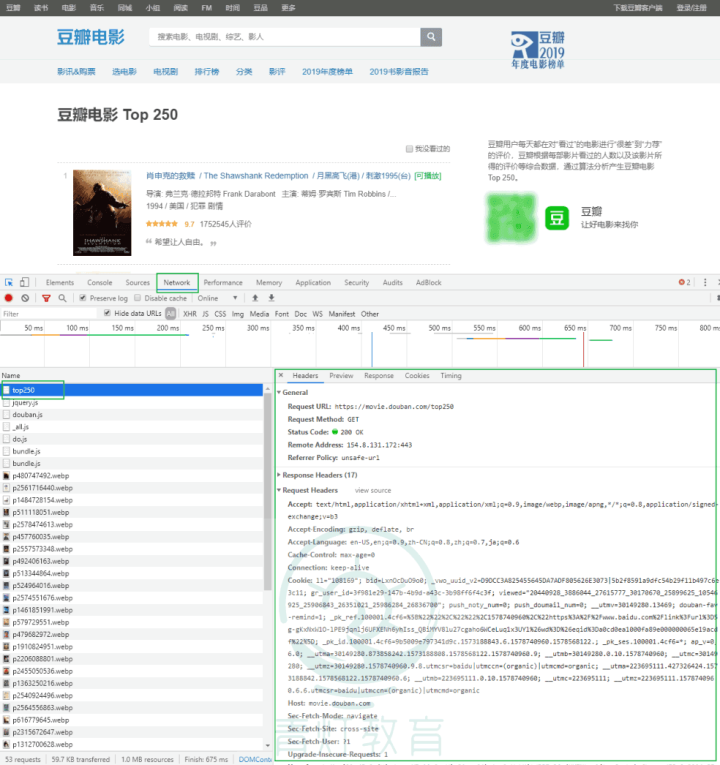Viewport: 720px width, 765px height.
Task: Click the Douban 2019 annual ranking logo
Action: tap(538, 50)
